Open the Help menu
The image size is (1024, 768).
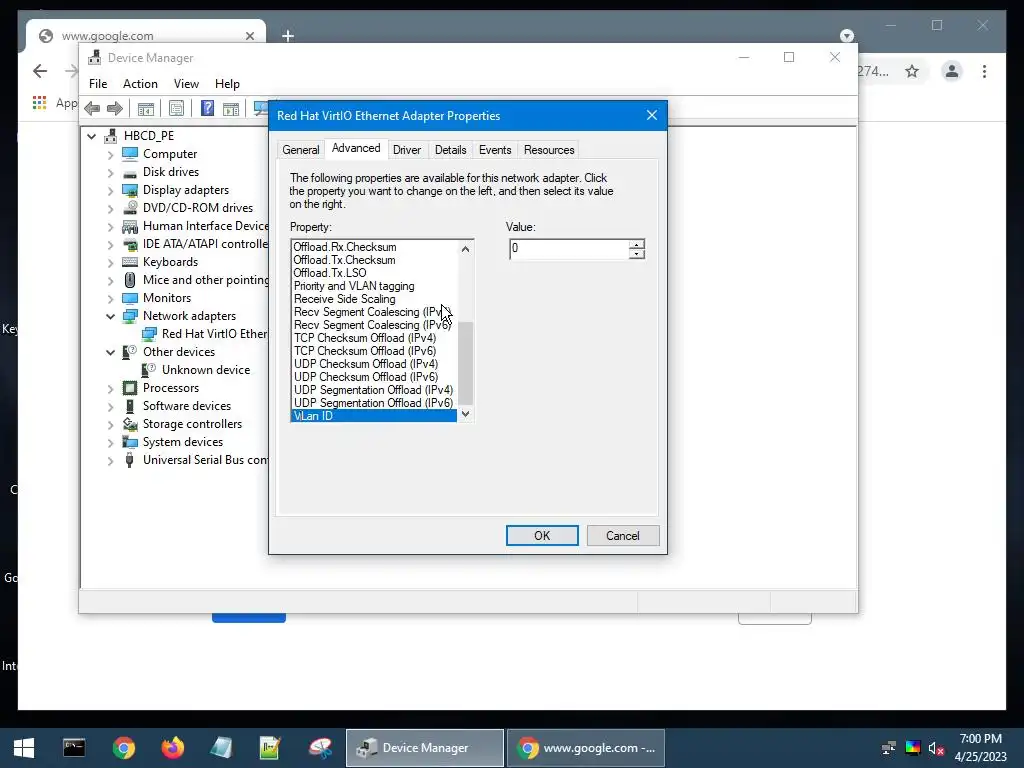point(227,84)
